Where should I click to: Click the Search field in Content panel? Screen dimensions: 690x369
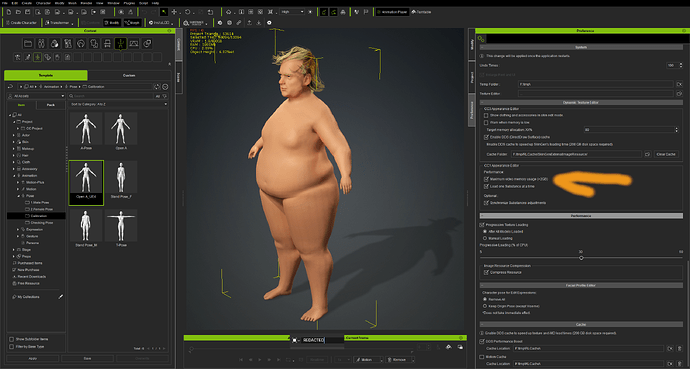click(112, 95)
